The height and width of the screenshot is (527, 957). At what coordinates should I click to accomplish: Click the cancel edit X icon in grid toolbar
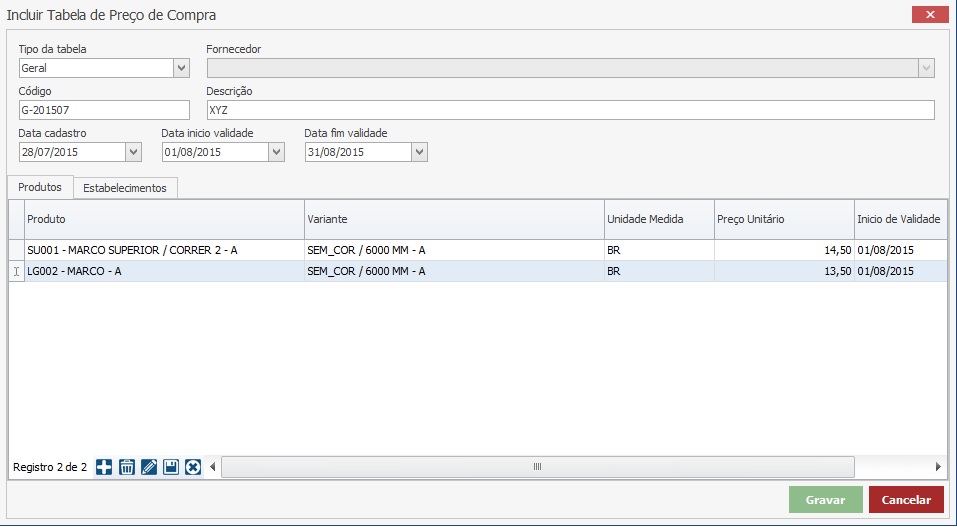(x=193, y=467)
